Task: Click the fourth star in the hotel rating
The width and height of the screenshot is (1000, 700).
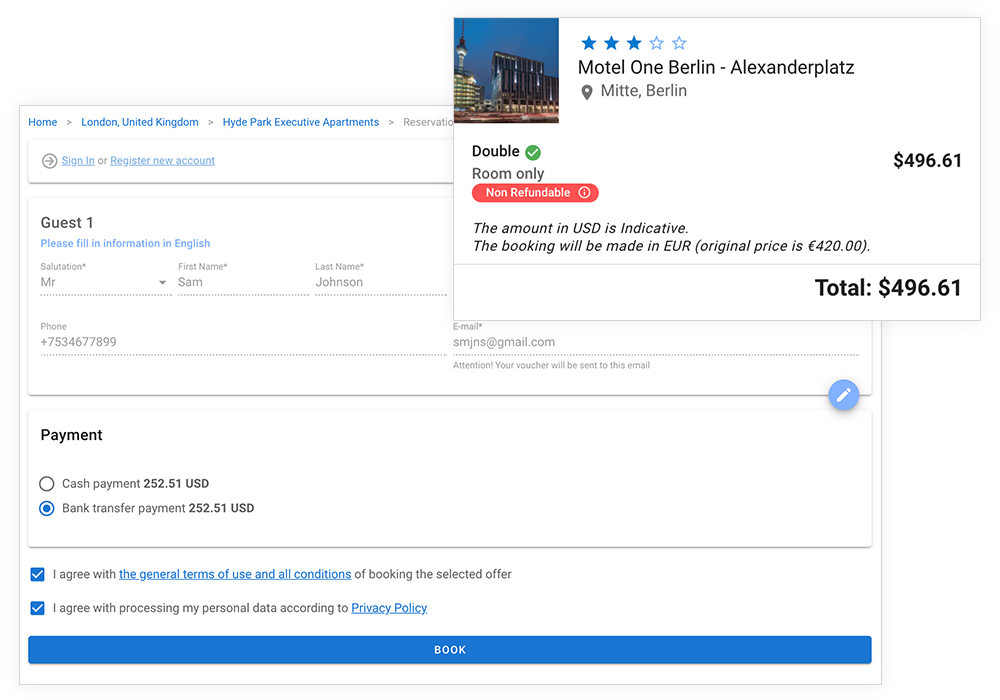Action: click(655, 43)
